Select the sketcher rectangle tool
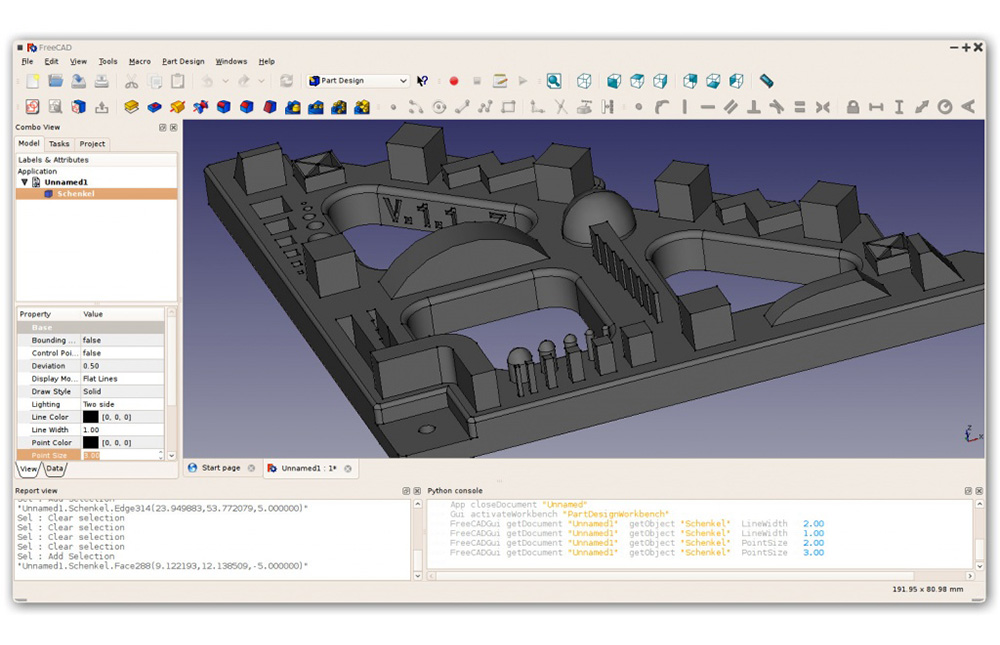 508,107
